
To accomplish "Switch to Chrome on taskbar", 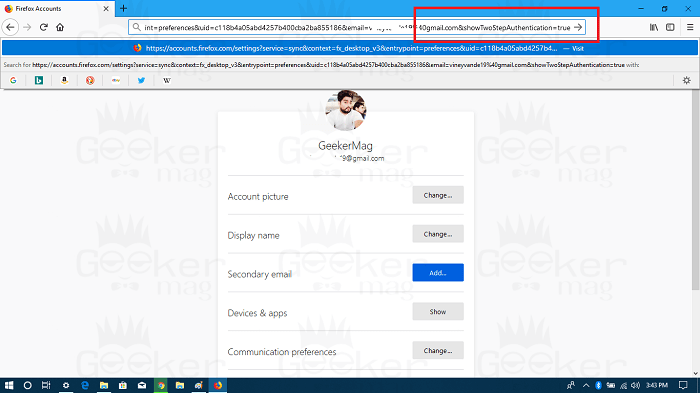I will click(x=161, y=385).
